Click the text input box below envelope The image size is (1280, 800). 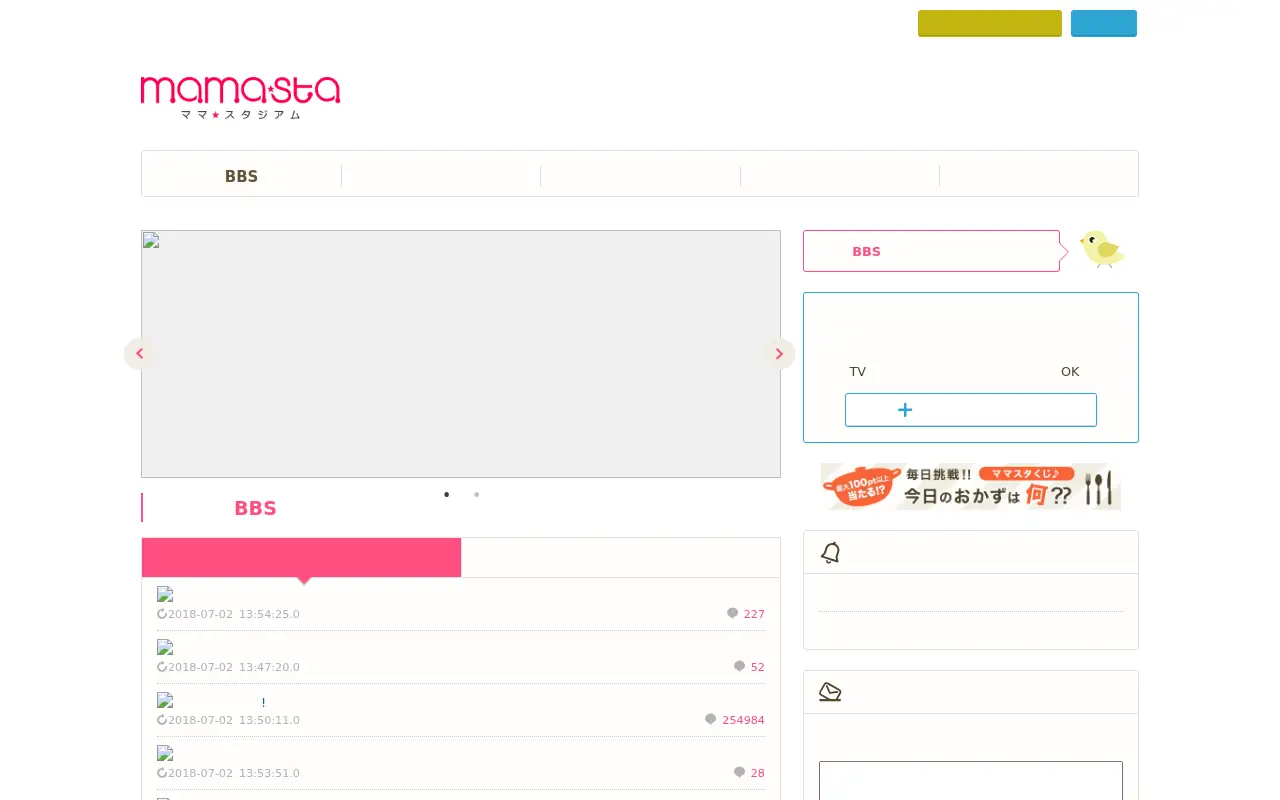[970, 781]
